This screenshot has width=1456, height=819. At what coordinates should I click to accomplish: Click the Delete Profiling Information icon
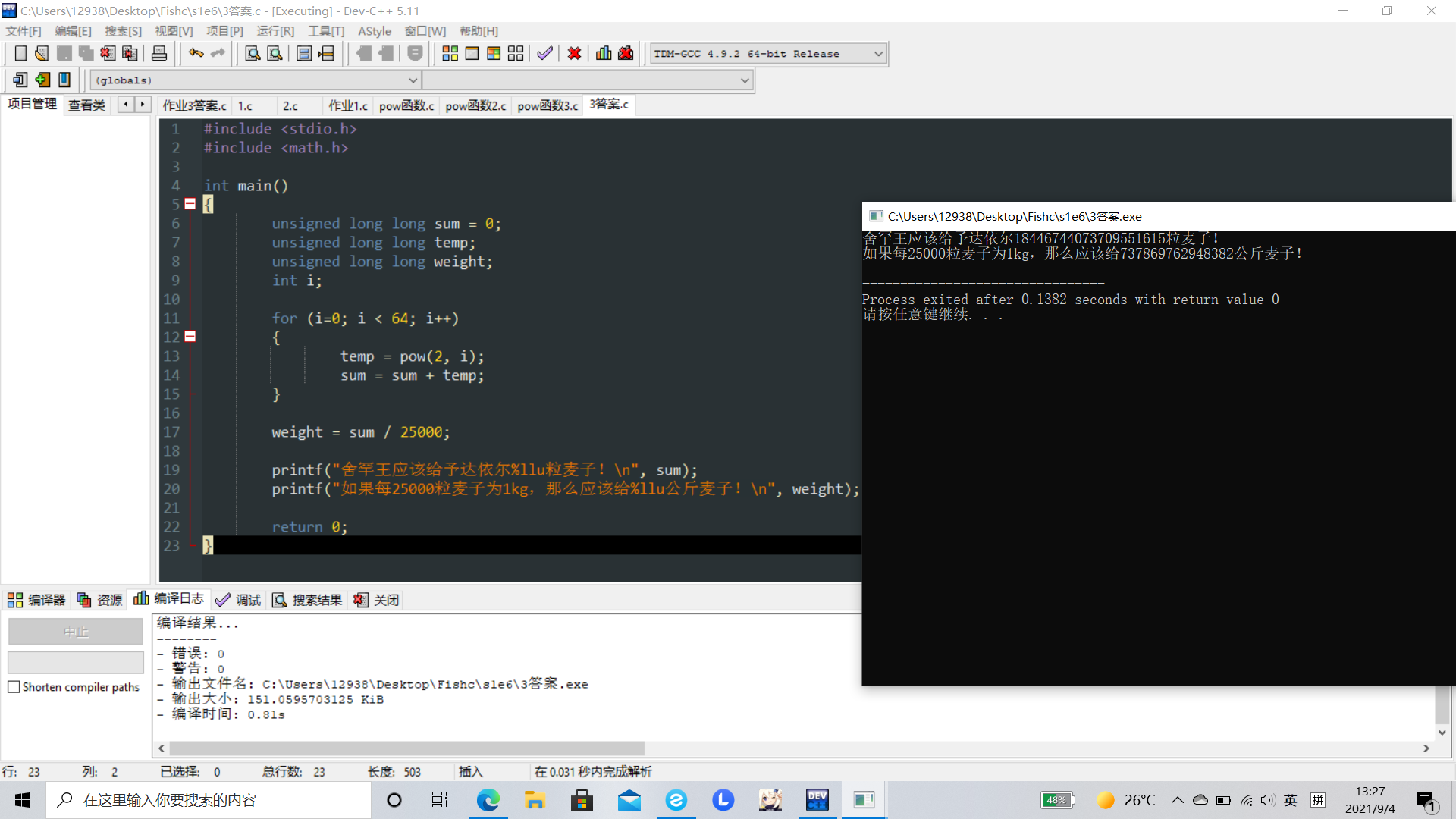click(626, 54)
